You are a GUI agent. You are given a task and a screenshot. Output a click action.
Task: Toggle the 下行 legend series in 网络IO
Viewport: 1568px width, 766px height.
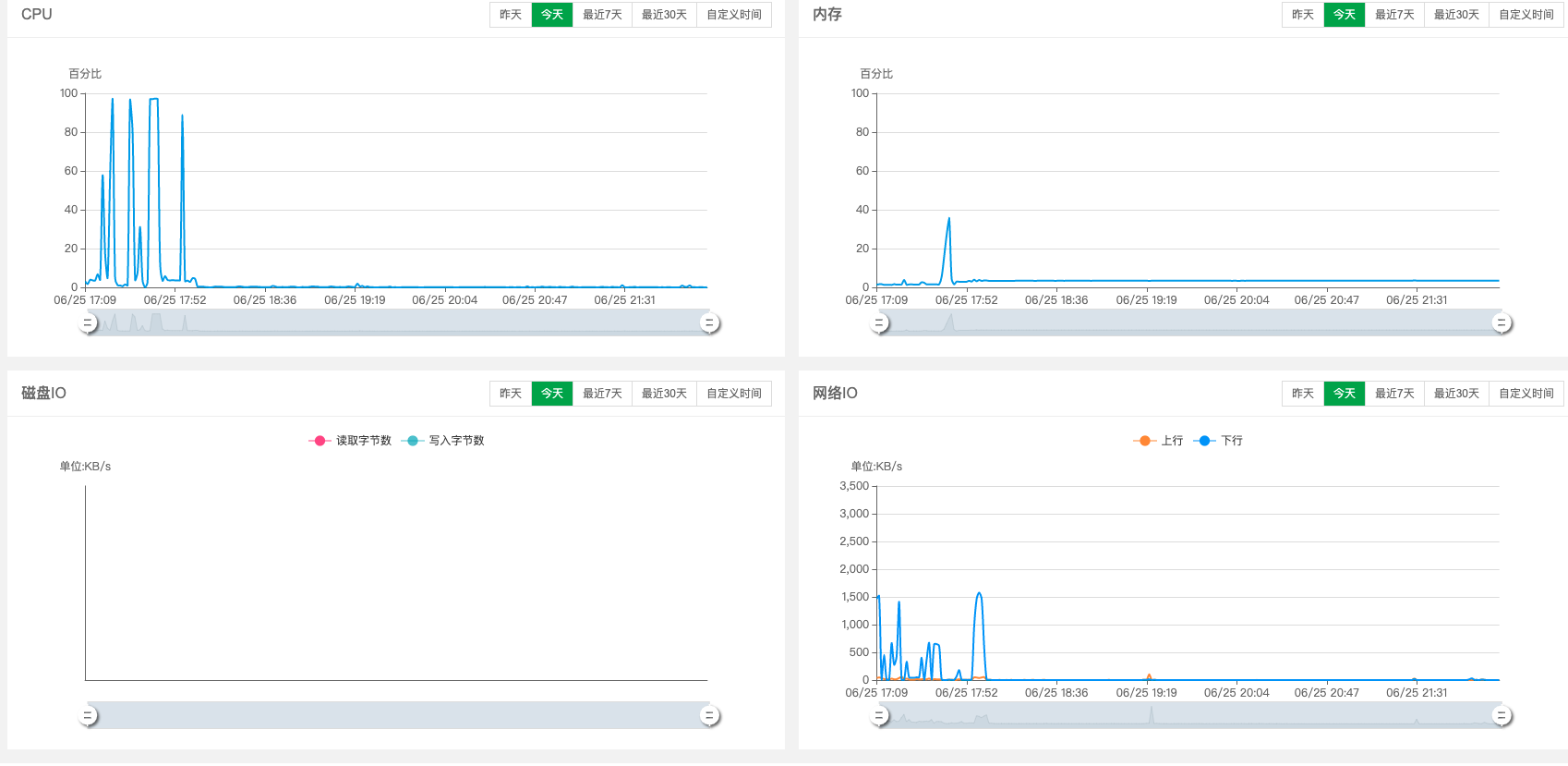point(1218,441)
